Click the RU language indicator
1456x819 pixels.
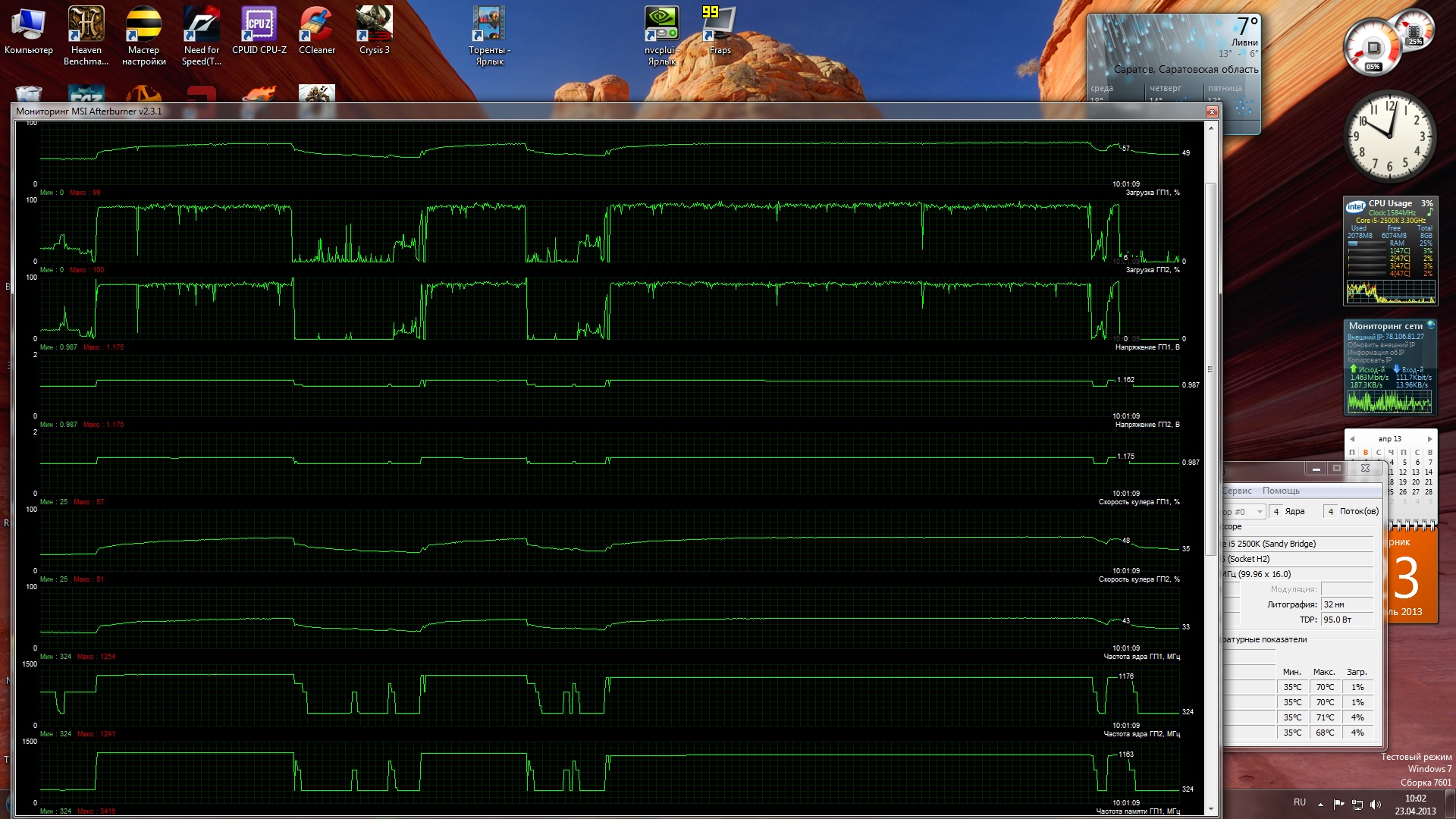[x=1299, y=802]
